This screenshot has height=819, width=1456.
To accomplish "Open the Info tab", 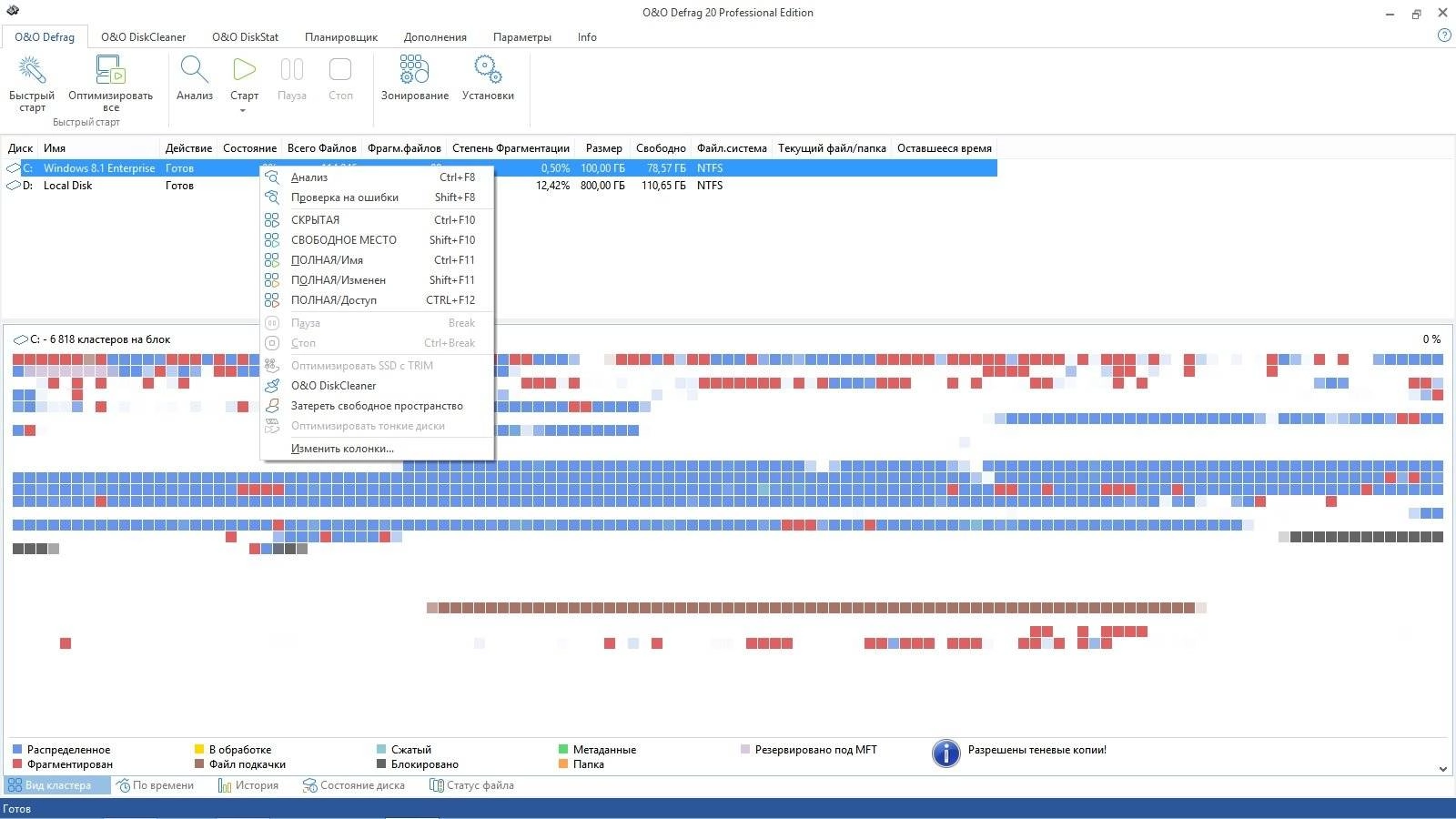I will point(587,37).
